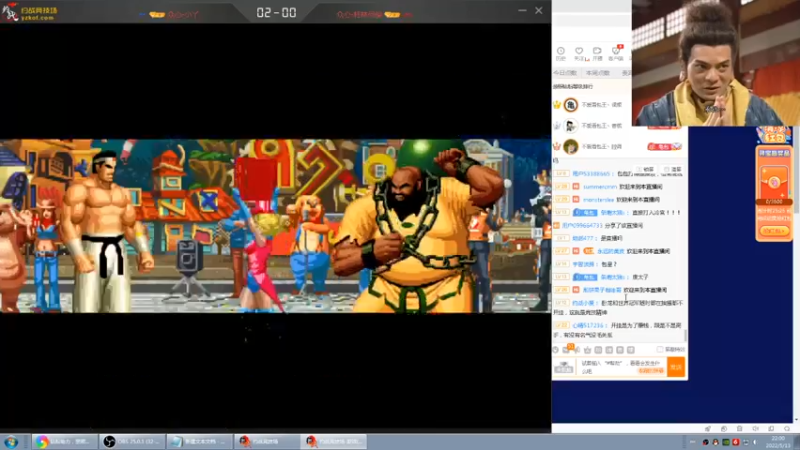Toggle the checkbox beside chat toolbar icons
This screenshot has height=450, width=800.
[x=660, y=349]
